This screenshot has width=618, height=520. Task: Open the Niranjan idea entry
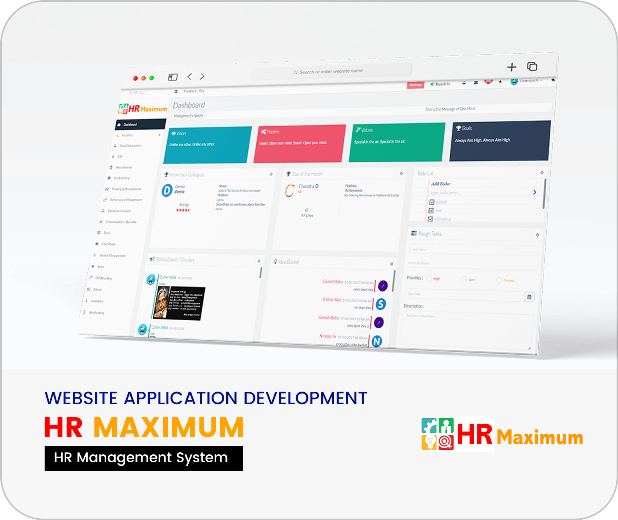pos(343,340)
